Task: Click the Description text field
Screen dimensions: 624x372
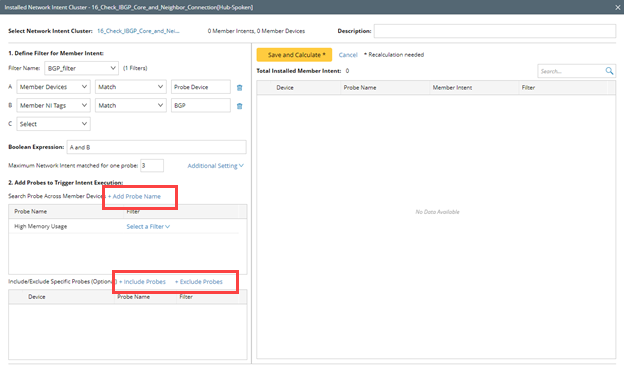Action: pos(495,31)
